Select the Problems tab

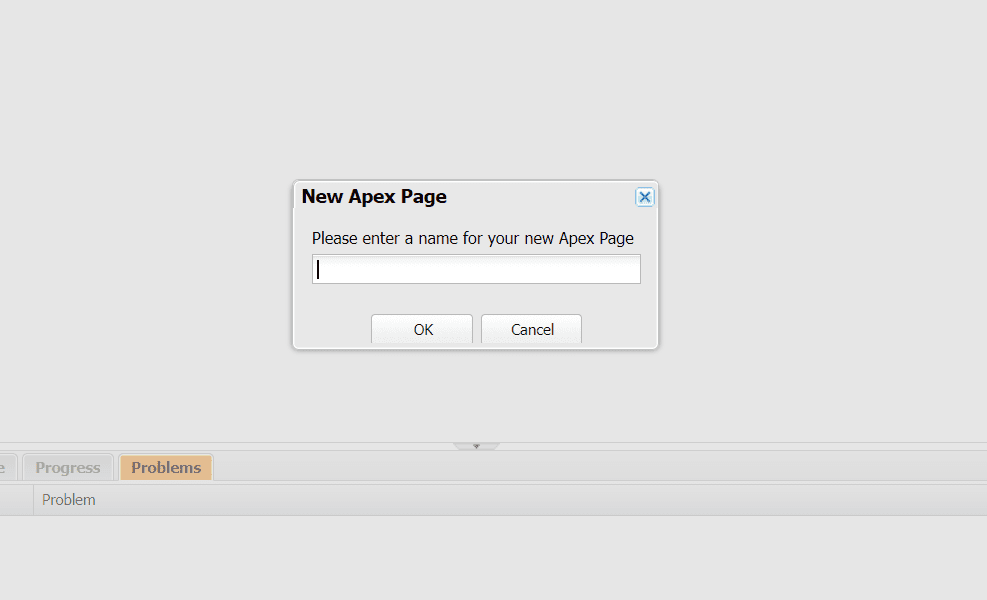coord(166,467)
